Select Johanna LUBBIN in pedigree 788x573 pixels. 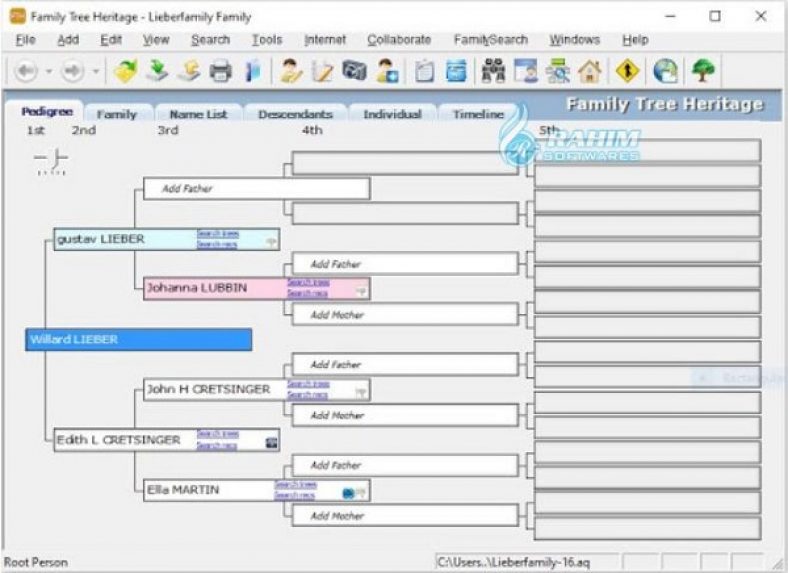point(257,289)
